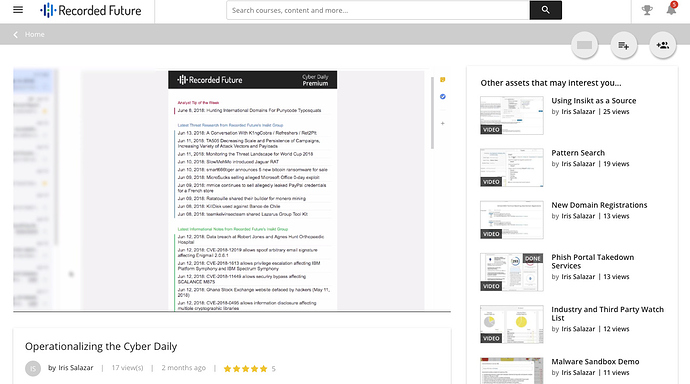Screen dimensions: 690x384
Task: Click the search magnifier button
Action: pos(545,10)
